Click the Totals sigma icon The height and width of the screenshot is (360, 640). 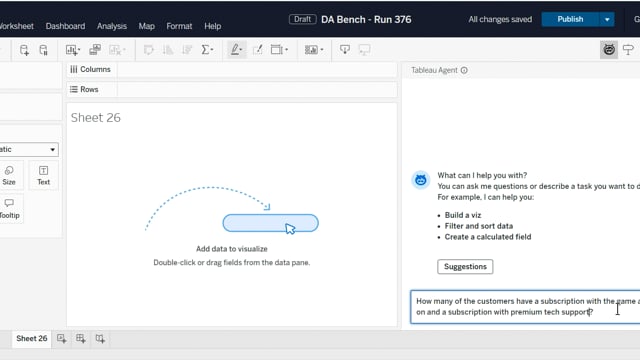(205, 50)
